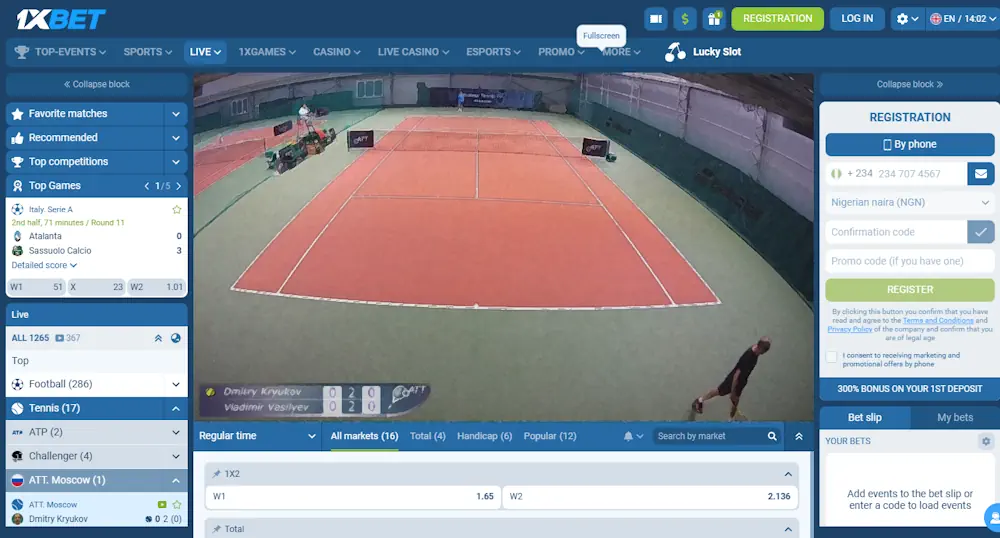Open the 1XGAMES menu
Screen dimensions: 1000x538
267,52
